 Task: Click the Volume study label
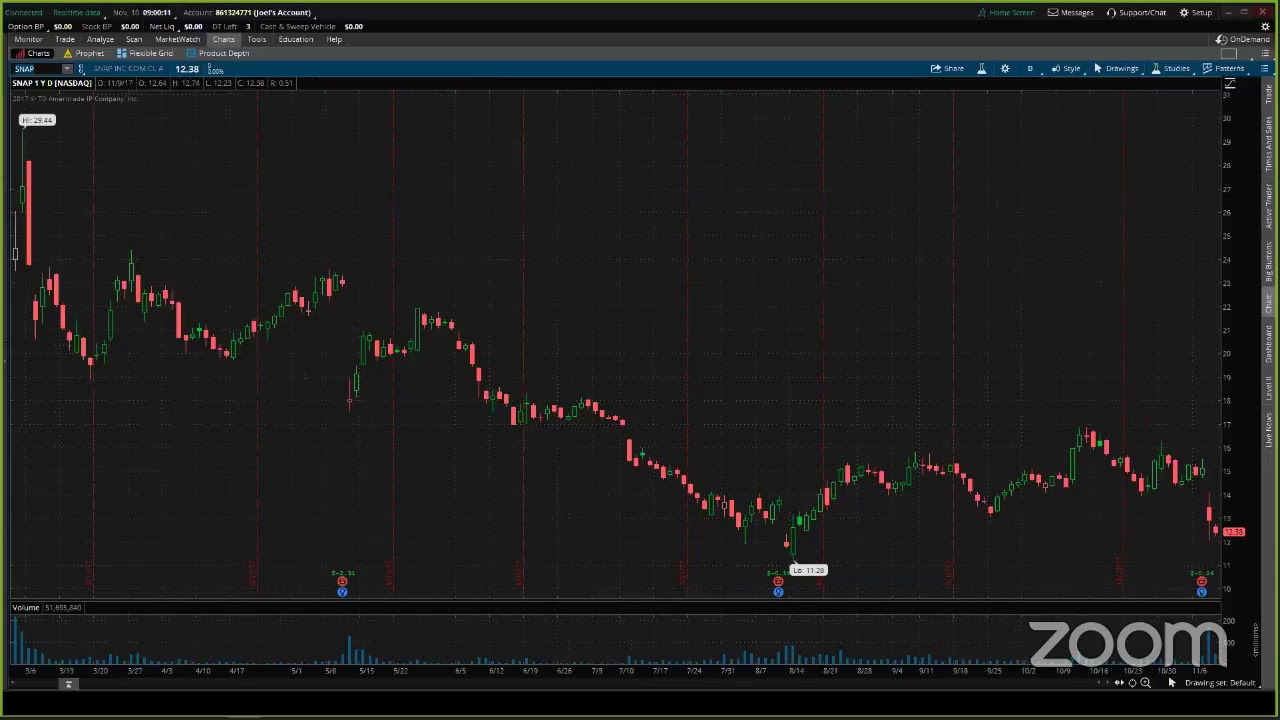click(26, 607)
